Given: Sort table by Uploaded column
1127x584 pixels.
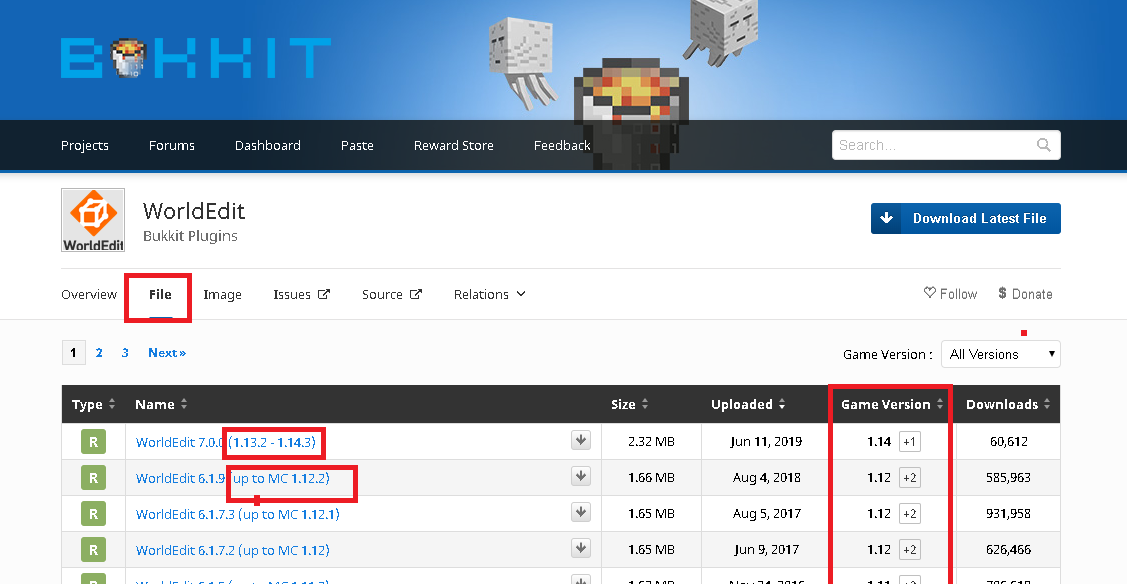Looking at the screenshot, I should pos(748,404).
